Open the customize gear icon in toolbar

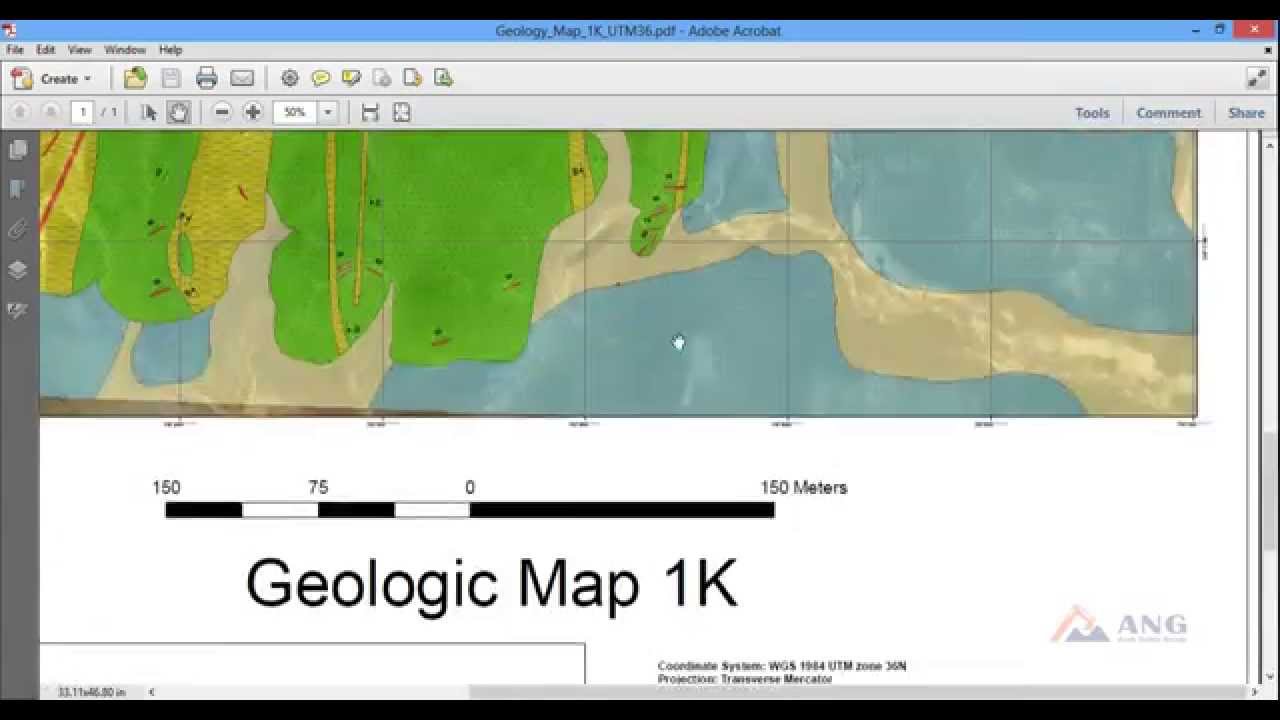290,78
